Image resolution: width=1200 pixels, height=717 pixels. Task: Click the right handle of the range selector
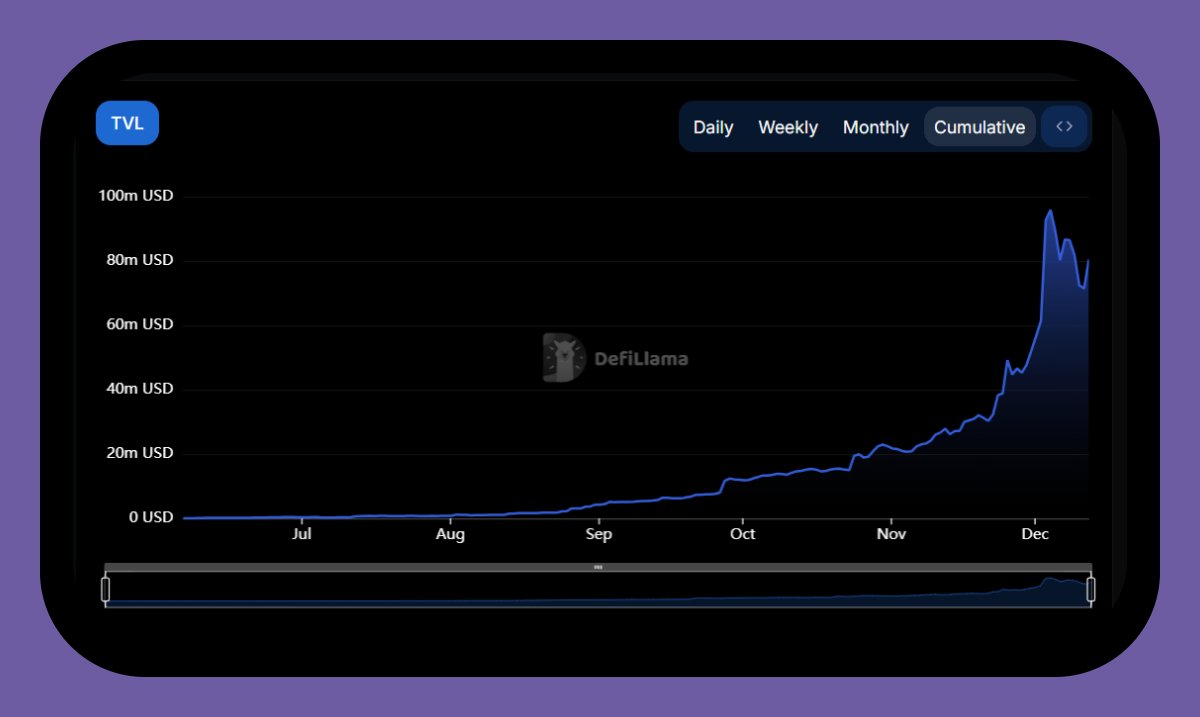pos(1090,589)
